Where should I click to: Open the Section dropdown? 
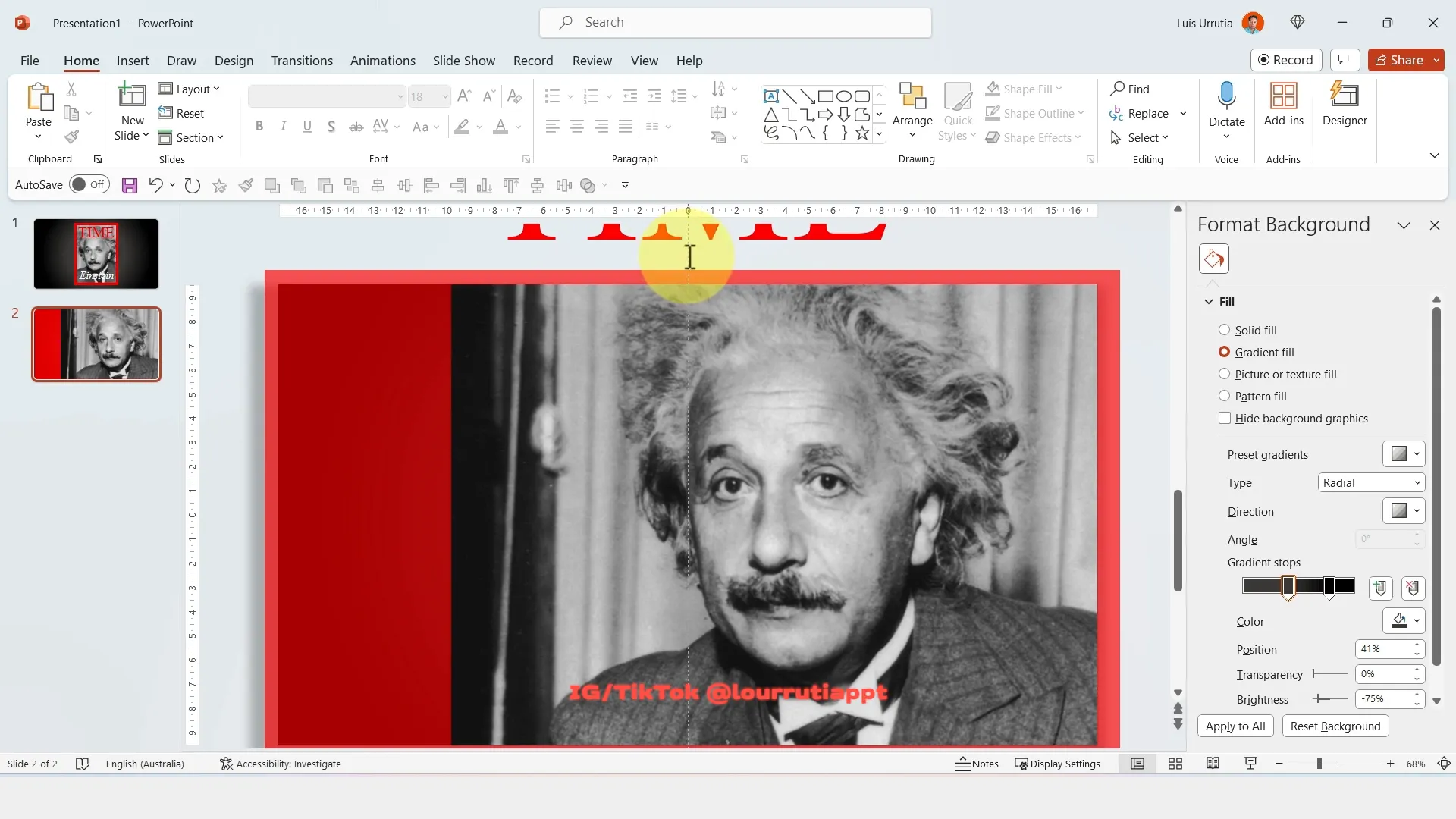(190, 137)
